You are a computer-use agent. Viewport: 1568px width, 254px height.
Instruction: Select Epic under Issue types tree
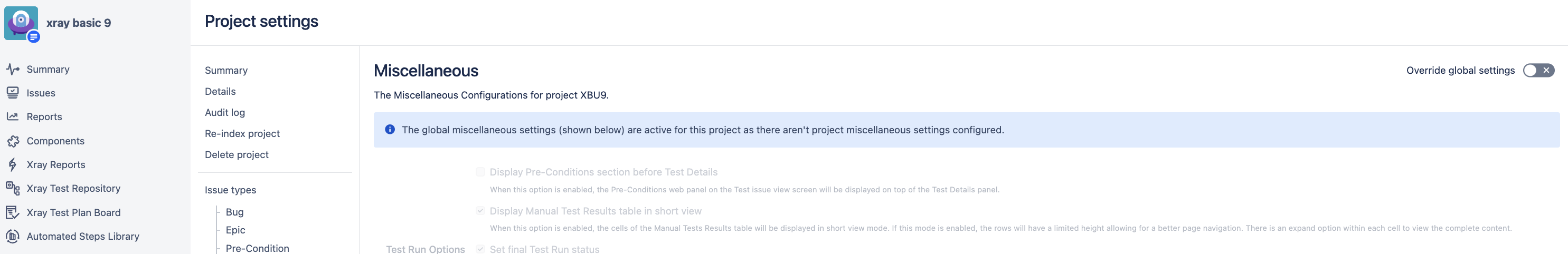pos(235,230)
